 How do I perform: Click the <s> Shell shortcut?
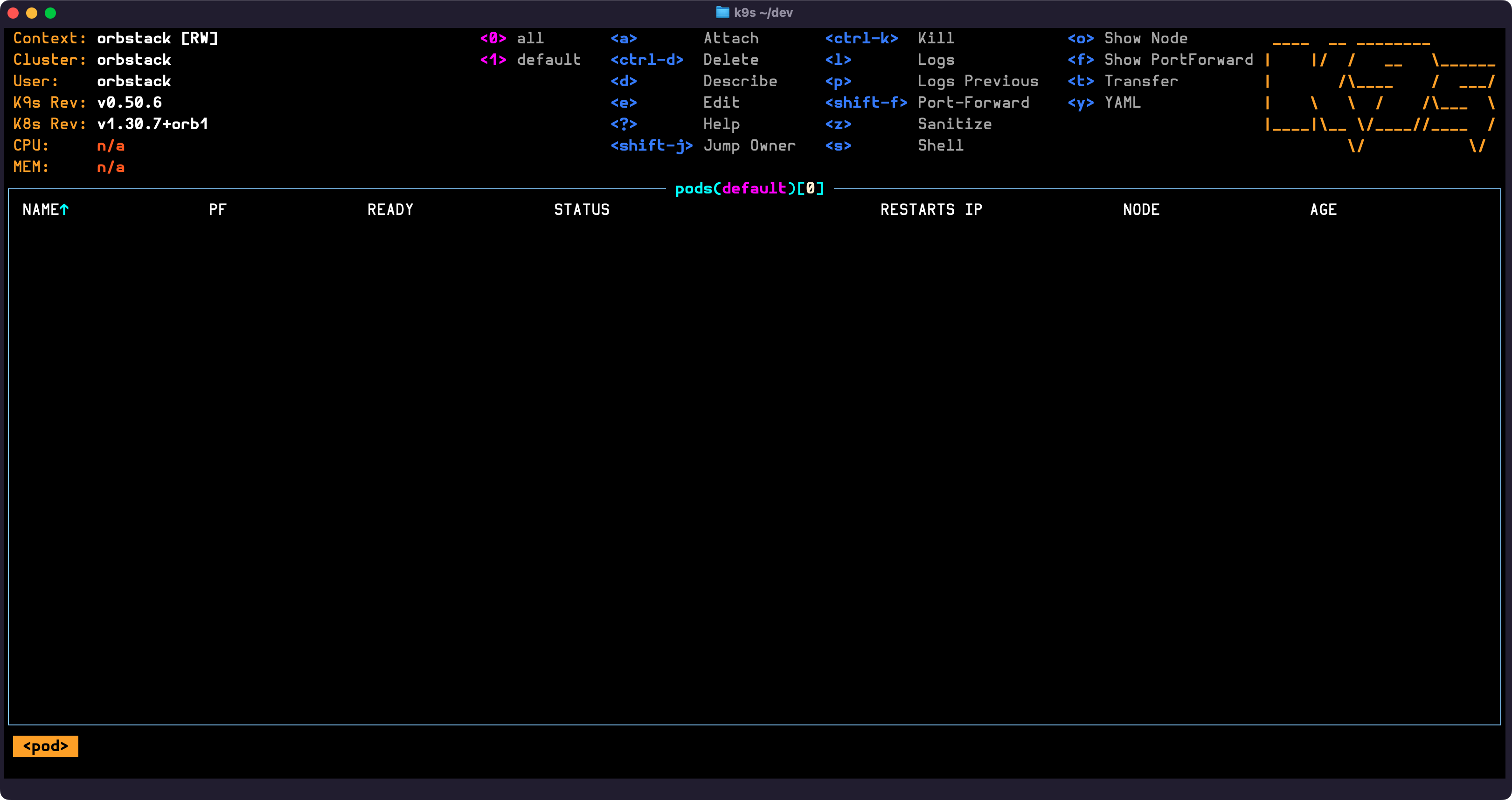895,145
